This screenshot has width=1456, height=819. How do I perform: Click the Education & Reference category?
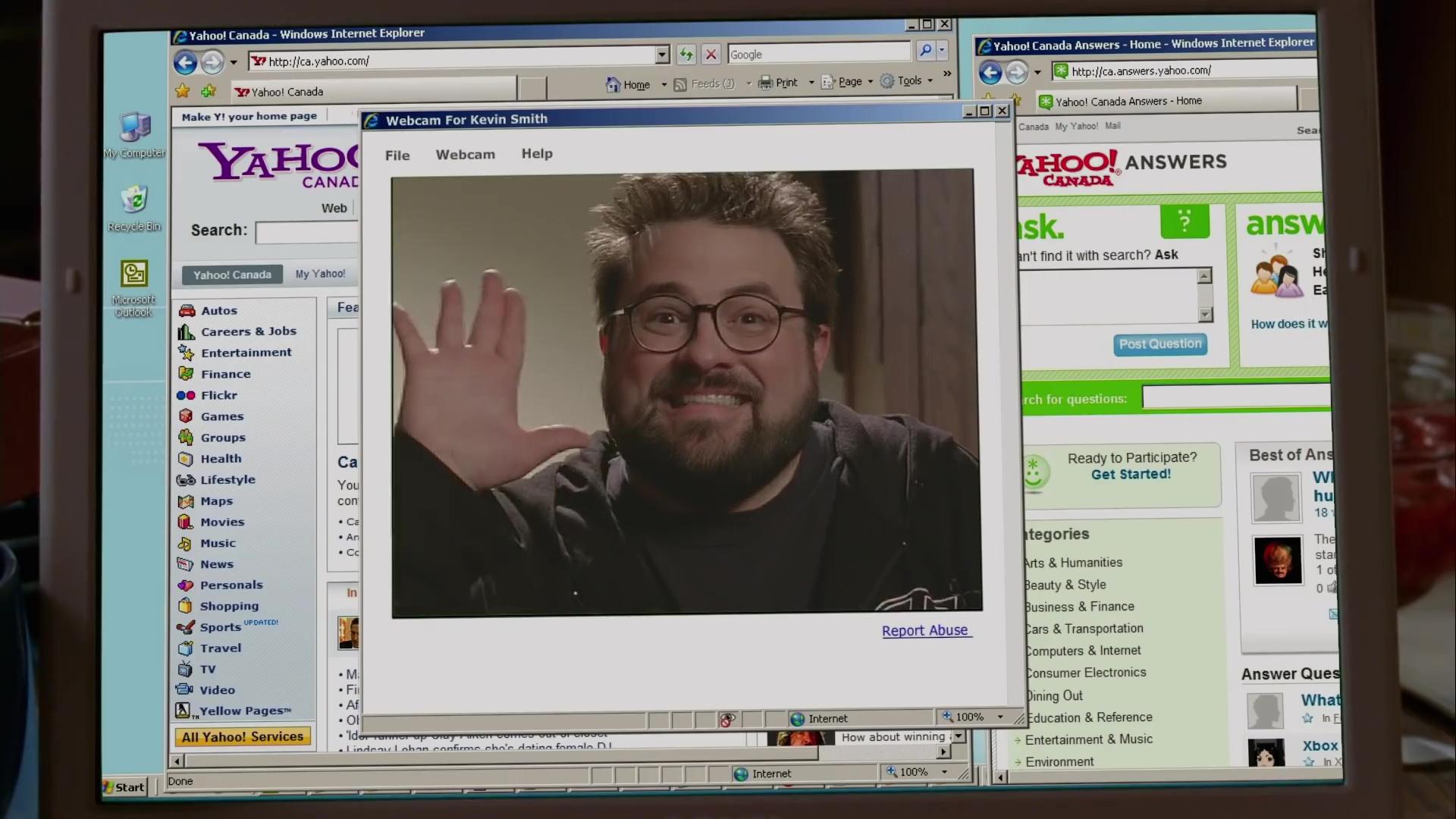[1089, 717]
